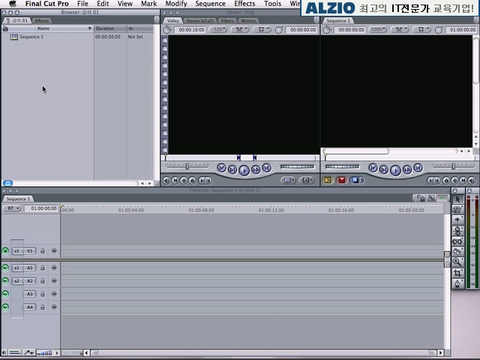Open Viewer zoom percentage pop-up

click(x=218, y=30)
